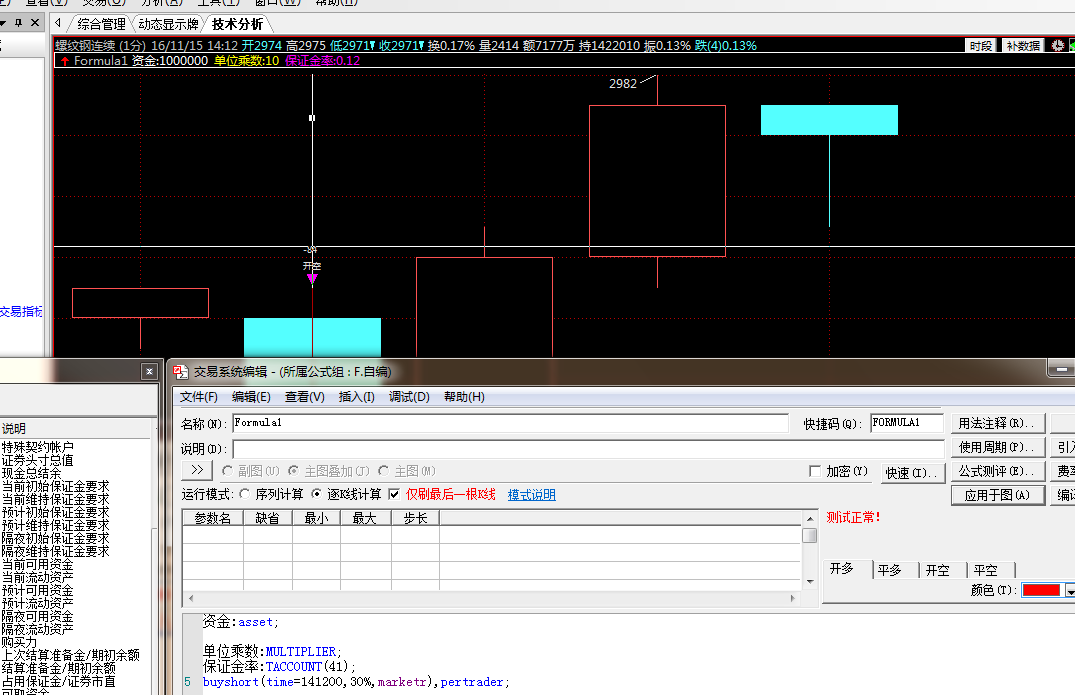
Task: Switch to the 动态显示牌 tab
Action: [166, 24]
